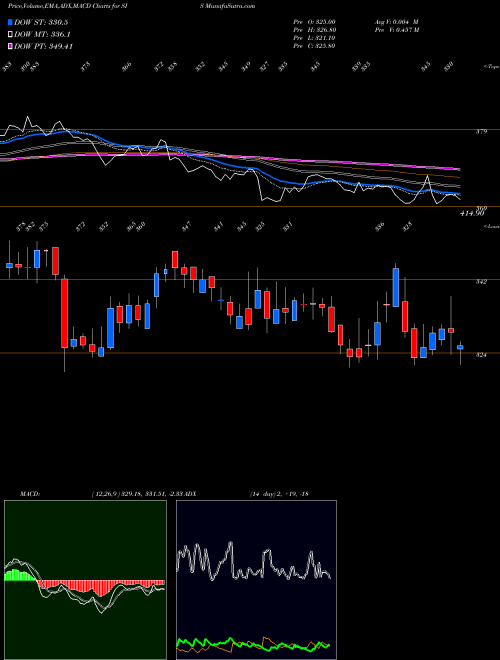The width and height of the screenshot is (500, 660).
Task: Click the tall red candle near 342 line
Action: (x=64, y=313)
